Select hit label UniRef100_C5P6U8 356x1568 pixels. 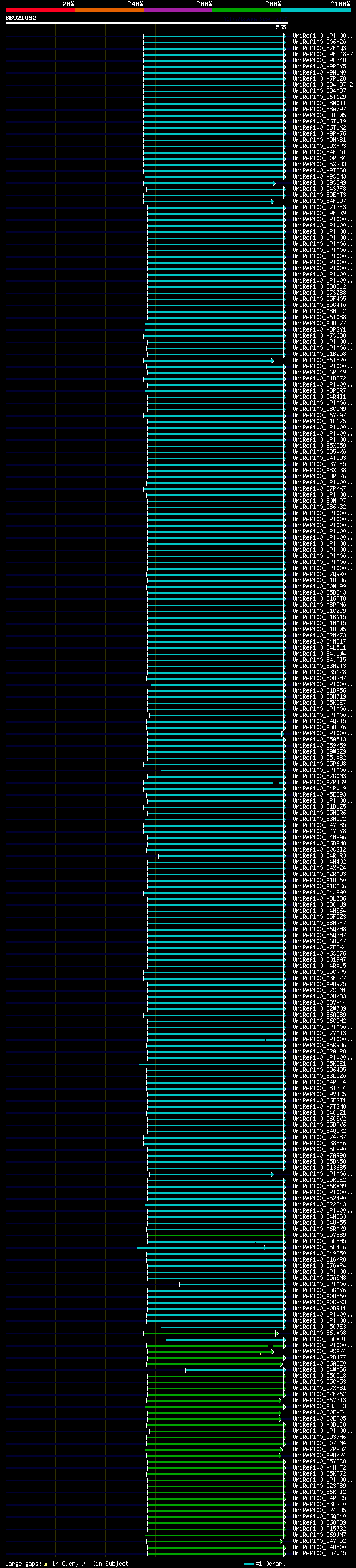tap(319, 763)
